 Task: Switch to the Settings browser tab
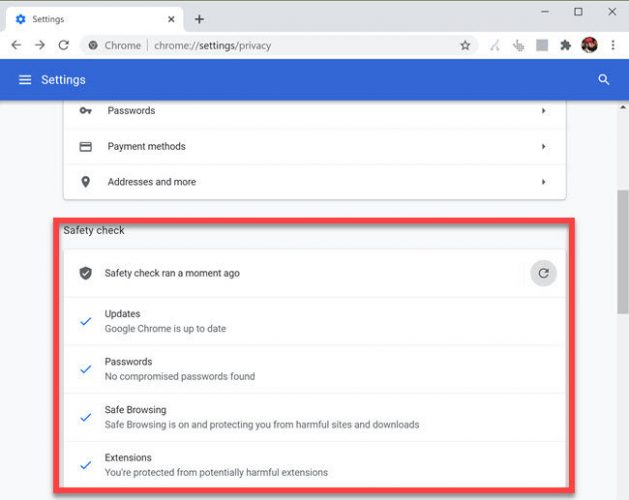coord(94,19)
